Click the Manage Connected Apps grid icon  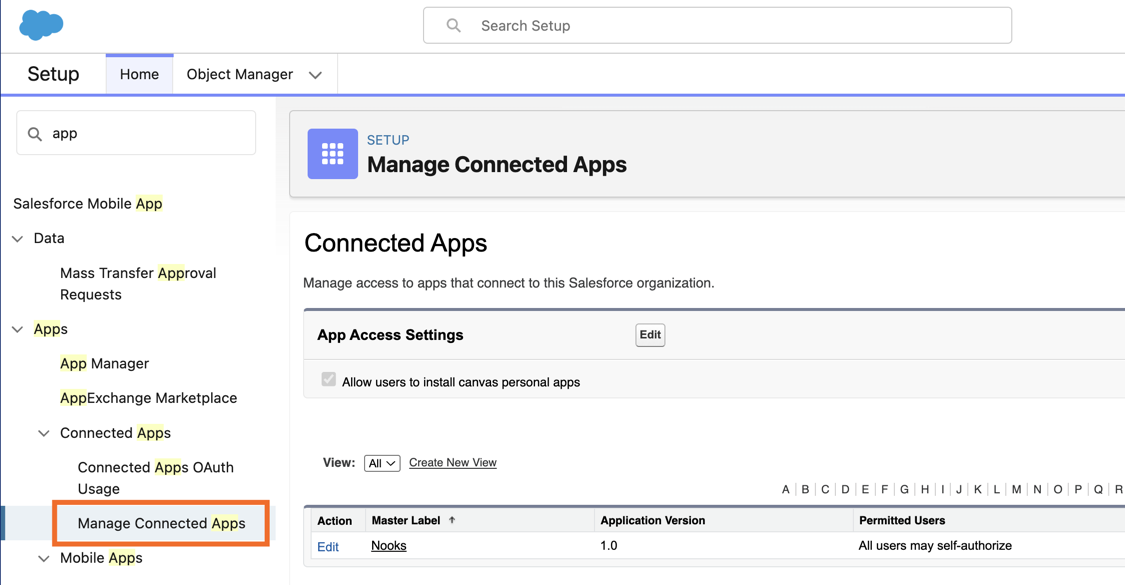click(x=332, y=154)
